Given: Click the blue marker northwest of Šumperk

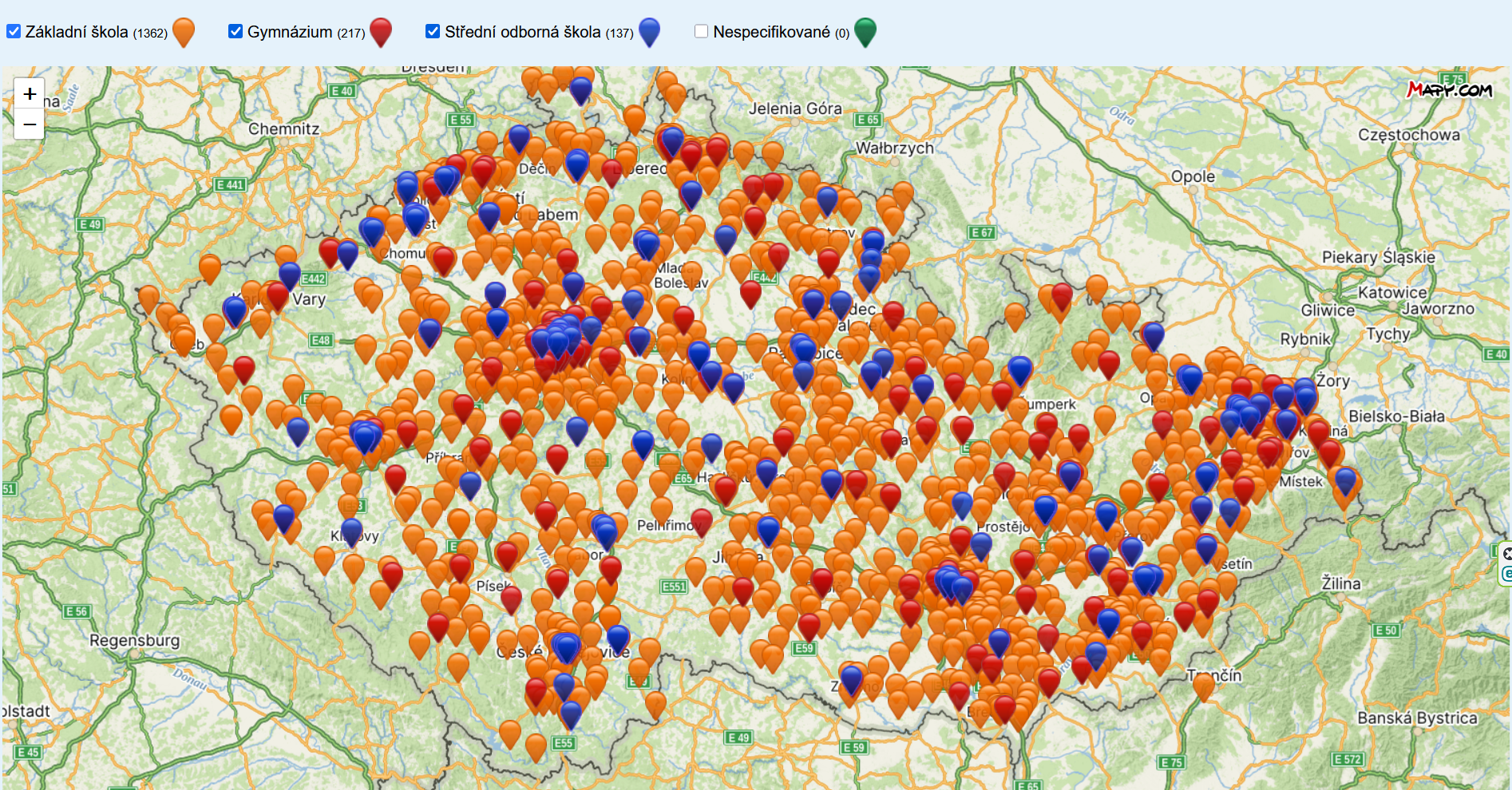Looking at the screenshot, I should [x=1019, y=369].
